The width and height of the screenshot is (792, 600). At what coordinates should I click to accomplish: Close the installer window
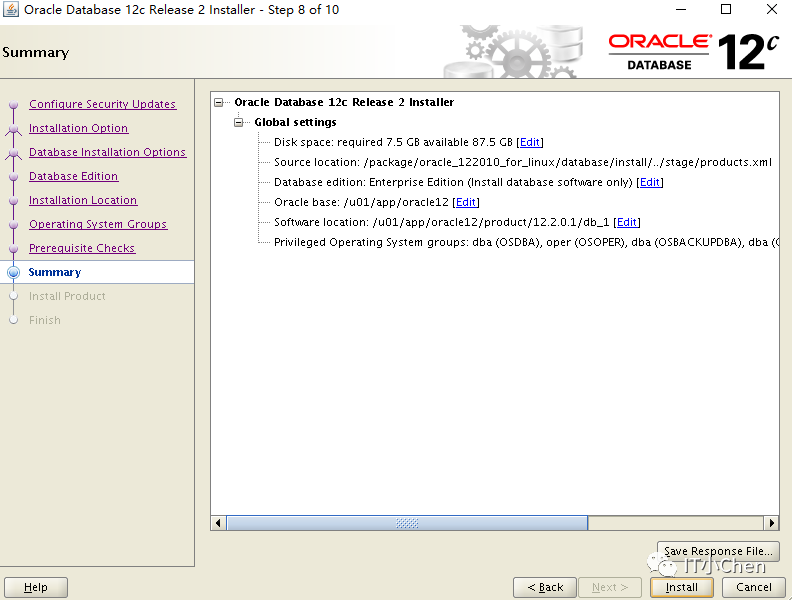pyautogui.click(x=771, y=9)
